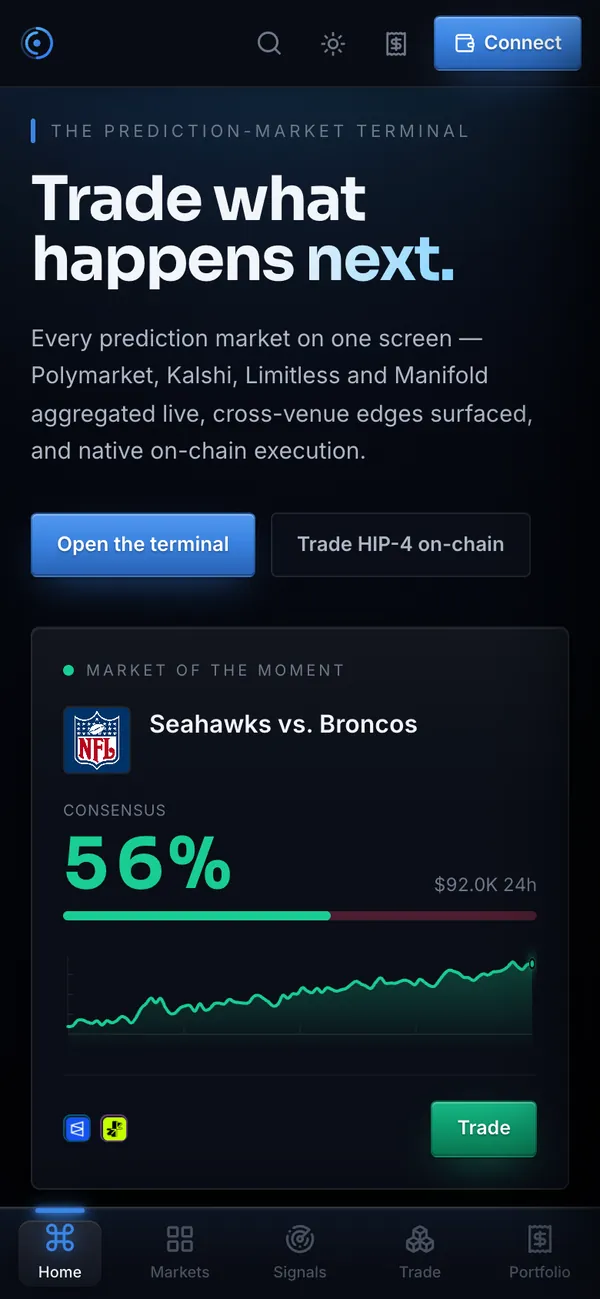Click the green Trade button in card

pyautogui.click(x=484, y=1128)
